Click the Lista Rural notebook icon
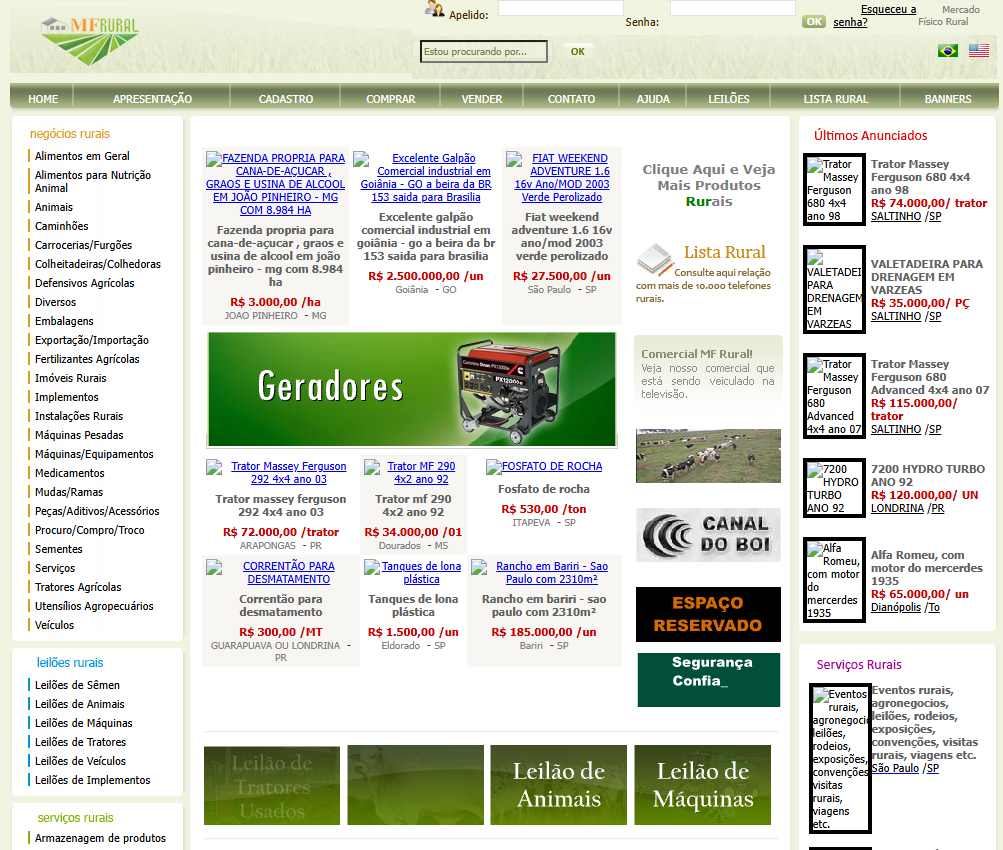 click(654, 259)
